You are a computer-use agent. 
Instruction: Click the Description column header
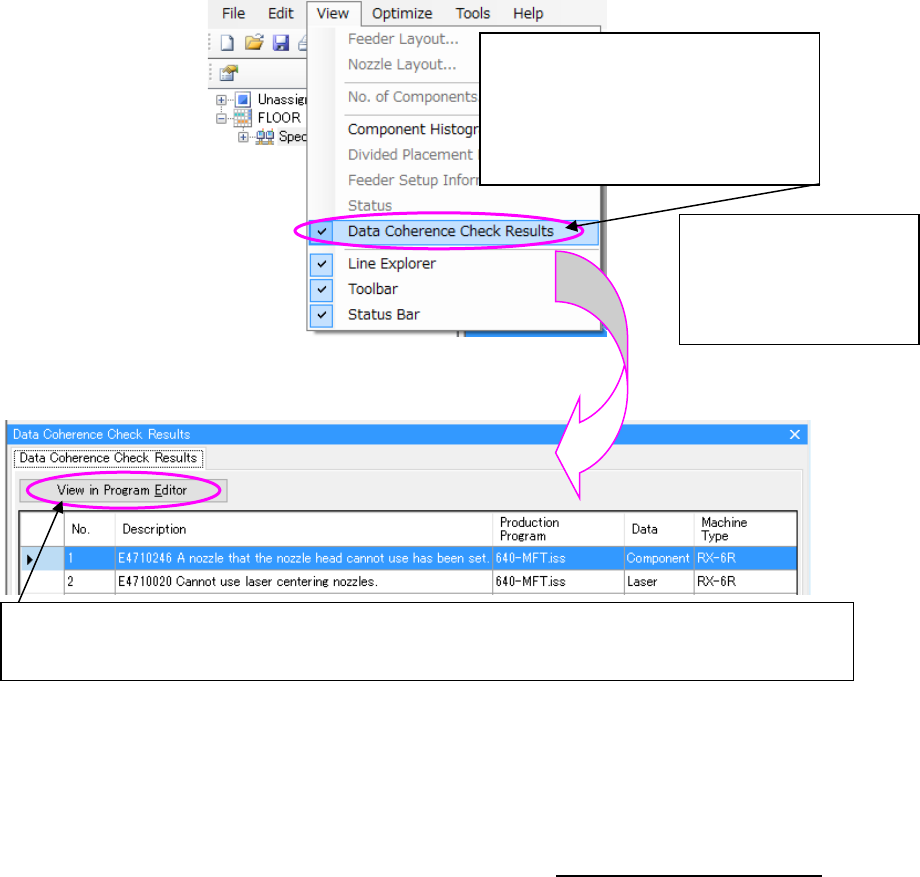click(x=303, y=529)
